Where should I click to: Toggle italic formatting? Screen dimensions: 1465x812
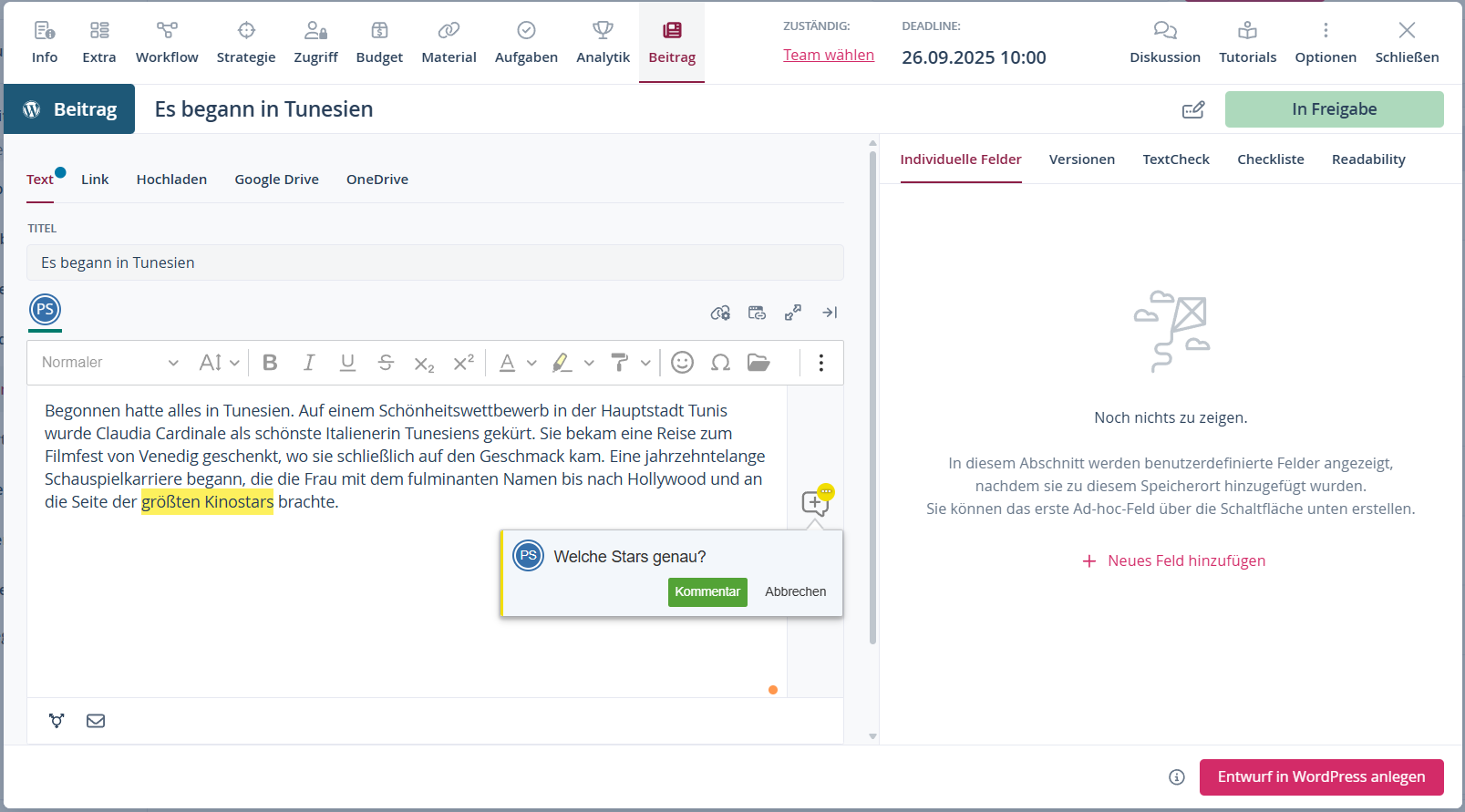309,363
